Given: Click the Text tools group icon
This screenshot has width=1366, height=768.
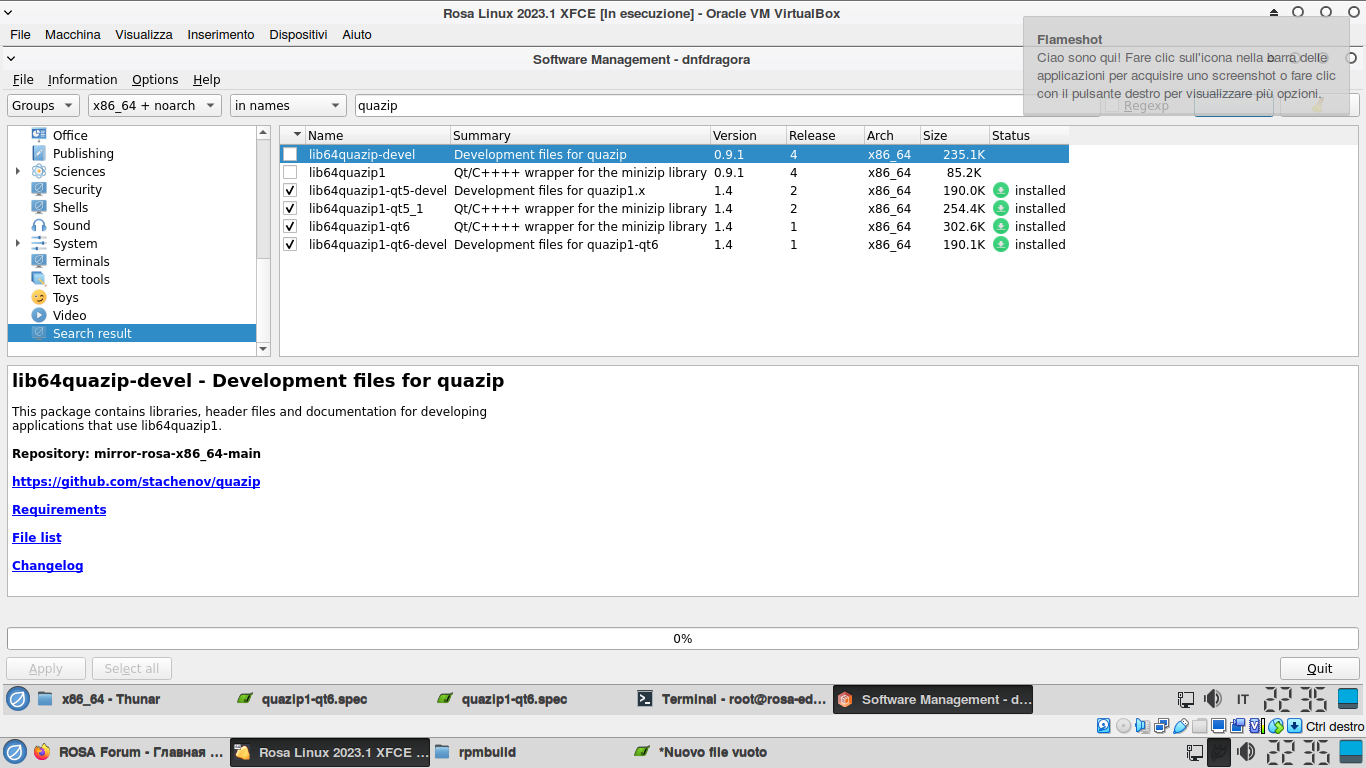Looking at the screenshot, I should pyautogui.click(x=39, y=279).
